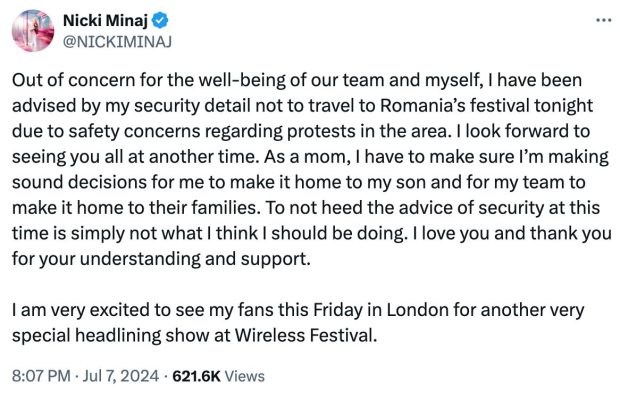Open the 621.6K view count

click(197, 376)
